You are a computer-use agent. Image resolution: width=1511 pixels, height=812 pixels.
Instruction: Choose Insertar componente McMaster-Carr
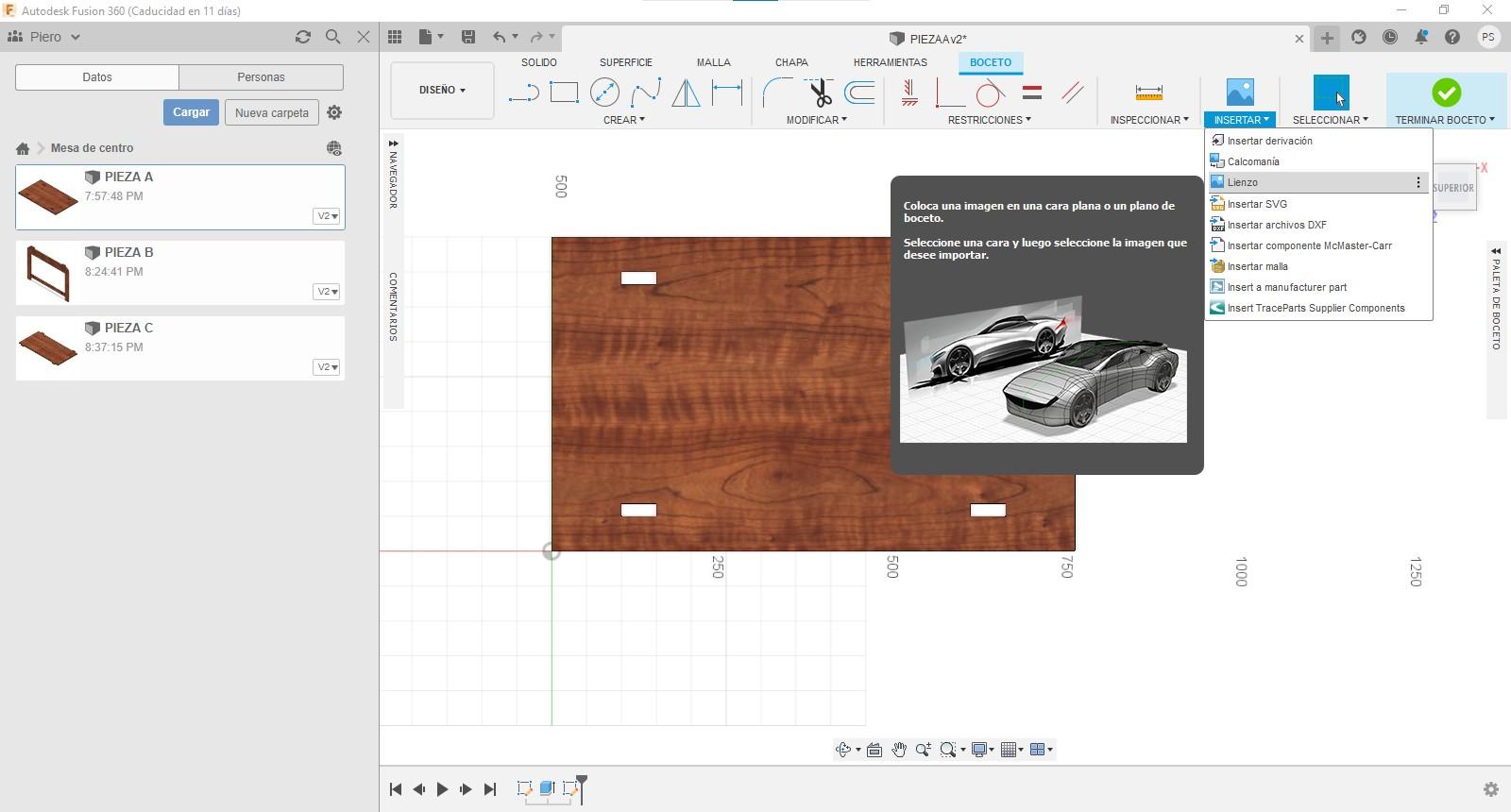(1318, 245)
